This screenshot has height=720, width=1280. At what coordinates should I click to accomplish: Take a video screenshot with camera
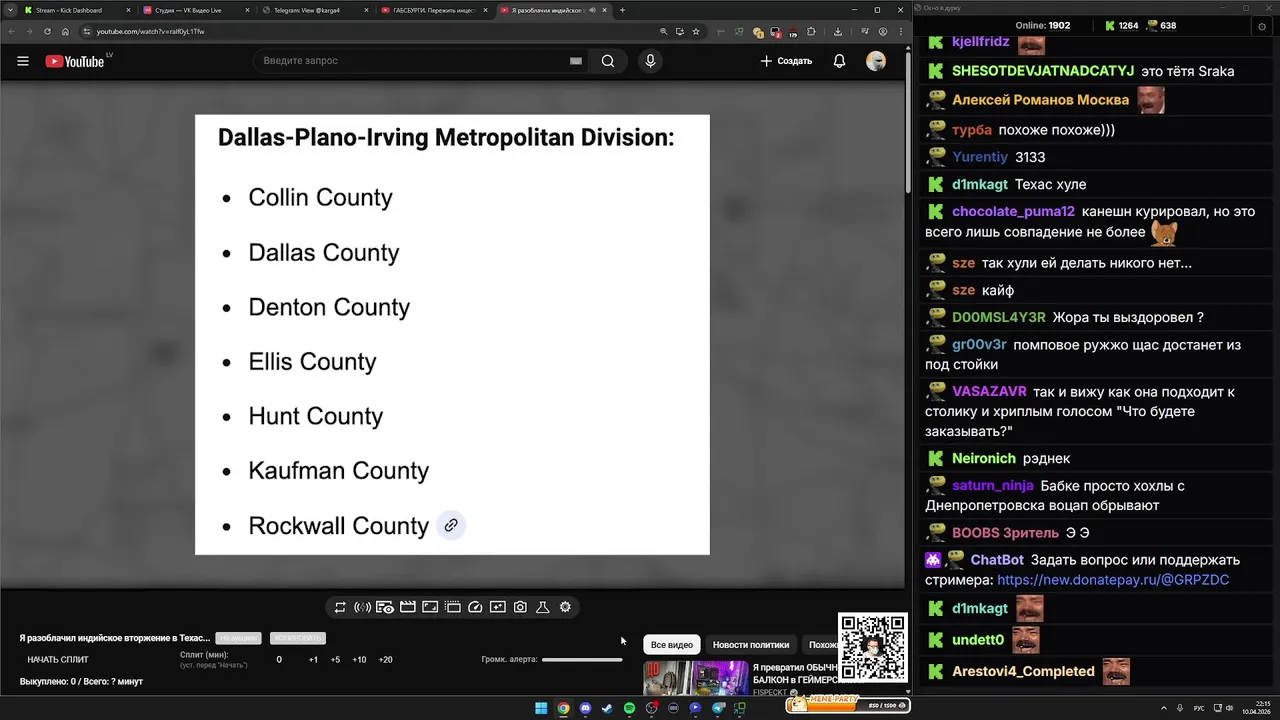(520, 607)
